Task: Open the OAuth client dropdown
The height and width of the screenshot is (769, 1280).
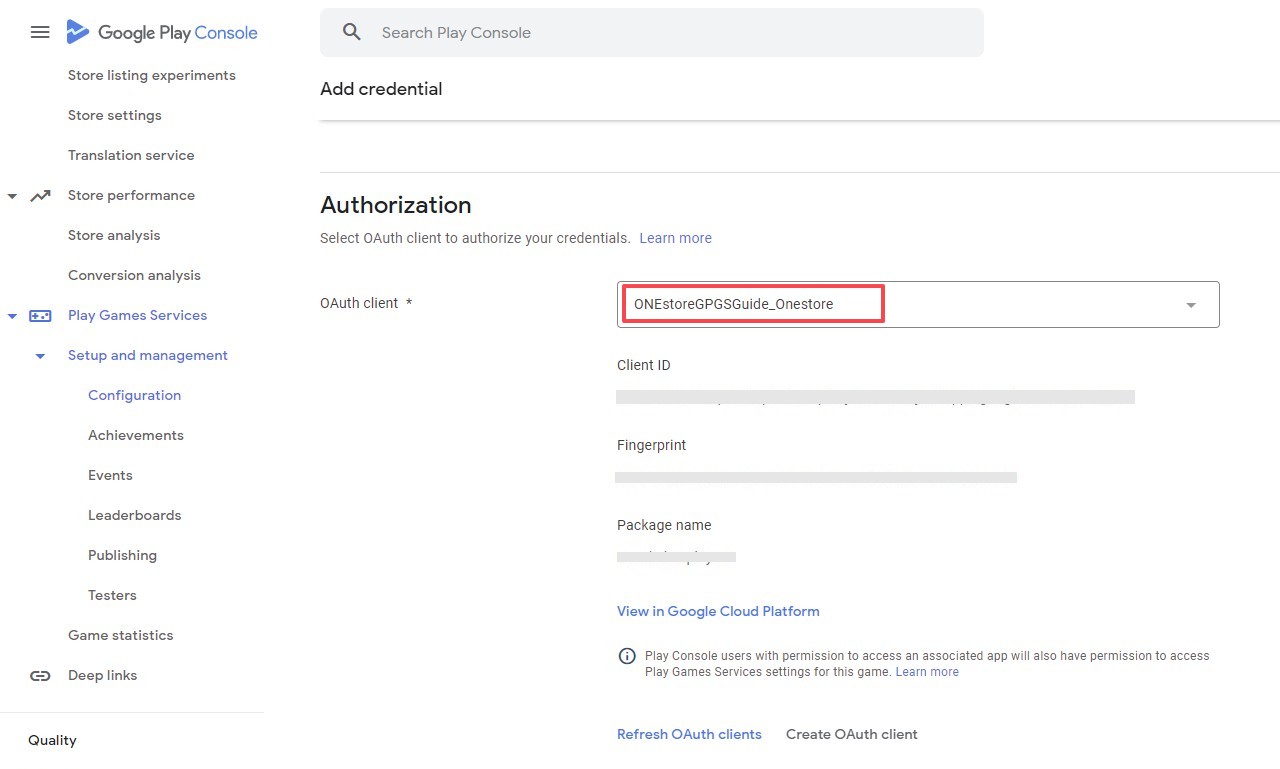Action: coord(1190,305)
